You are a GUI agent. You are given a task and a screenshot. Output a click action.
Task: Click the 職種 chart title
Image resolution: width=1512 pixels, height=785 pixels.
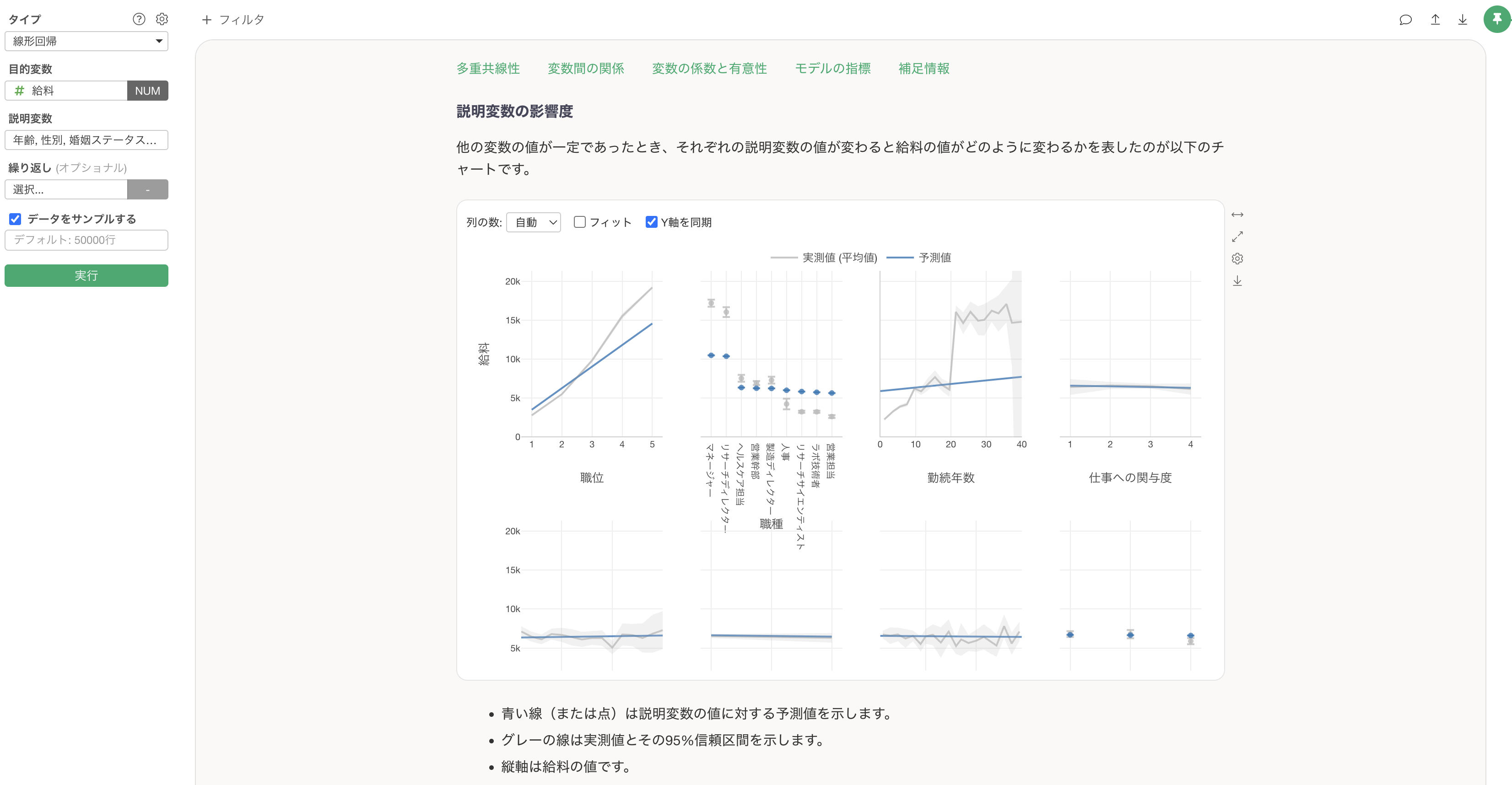771,524
